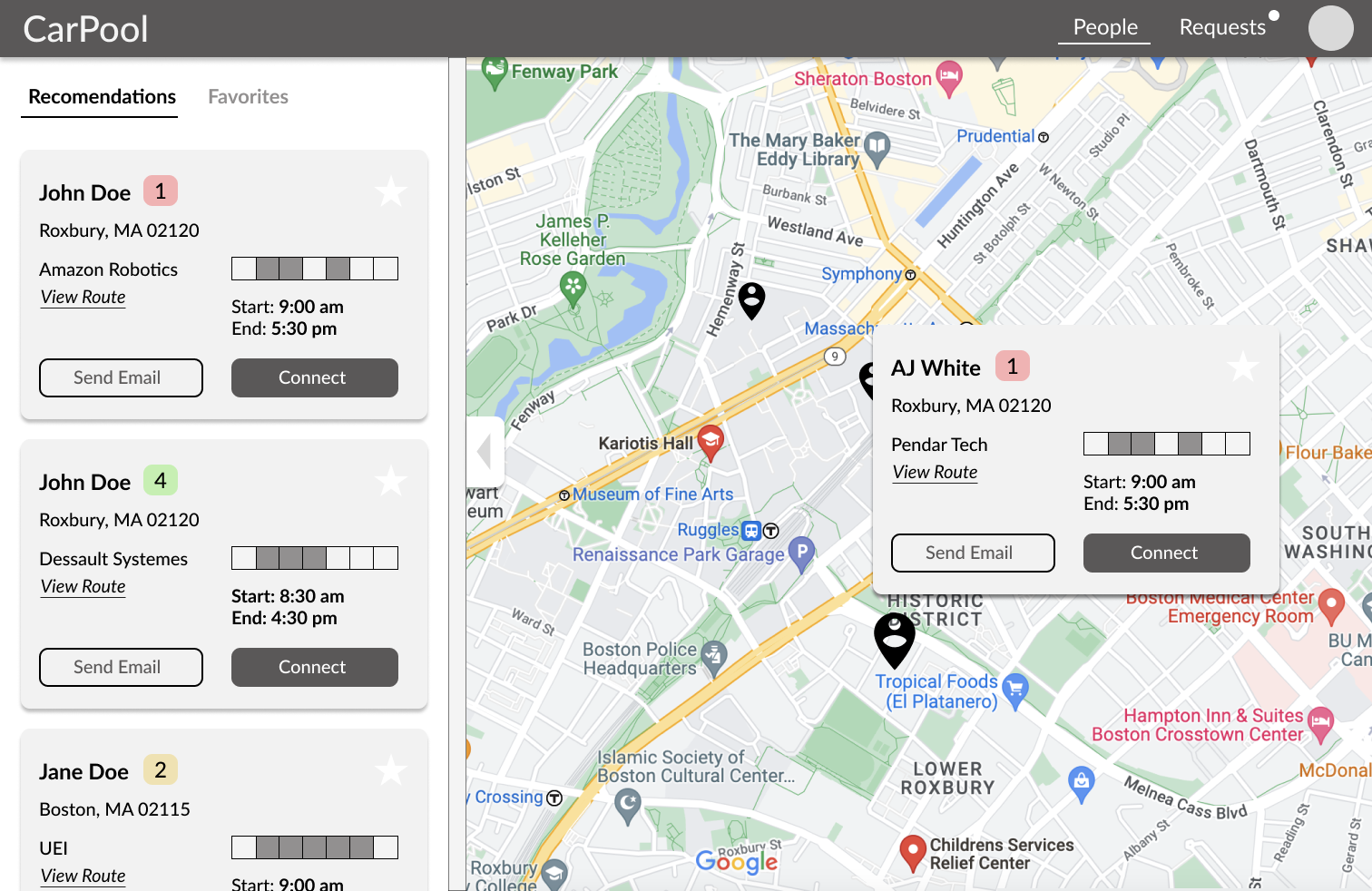The width and height of the screenshot is (1372, 891).
Task: Favorite John Doe Dessault Systemes card star
Action: tap(391, 481)
